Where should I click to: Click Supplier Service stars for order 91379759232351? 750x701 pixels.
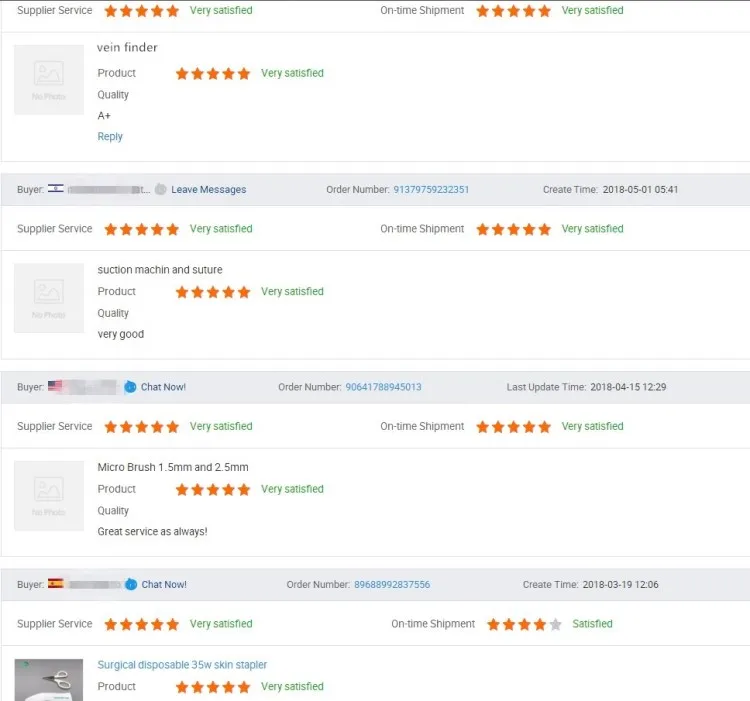(142, 230)
